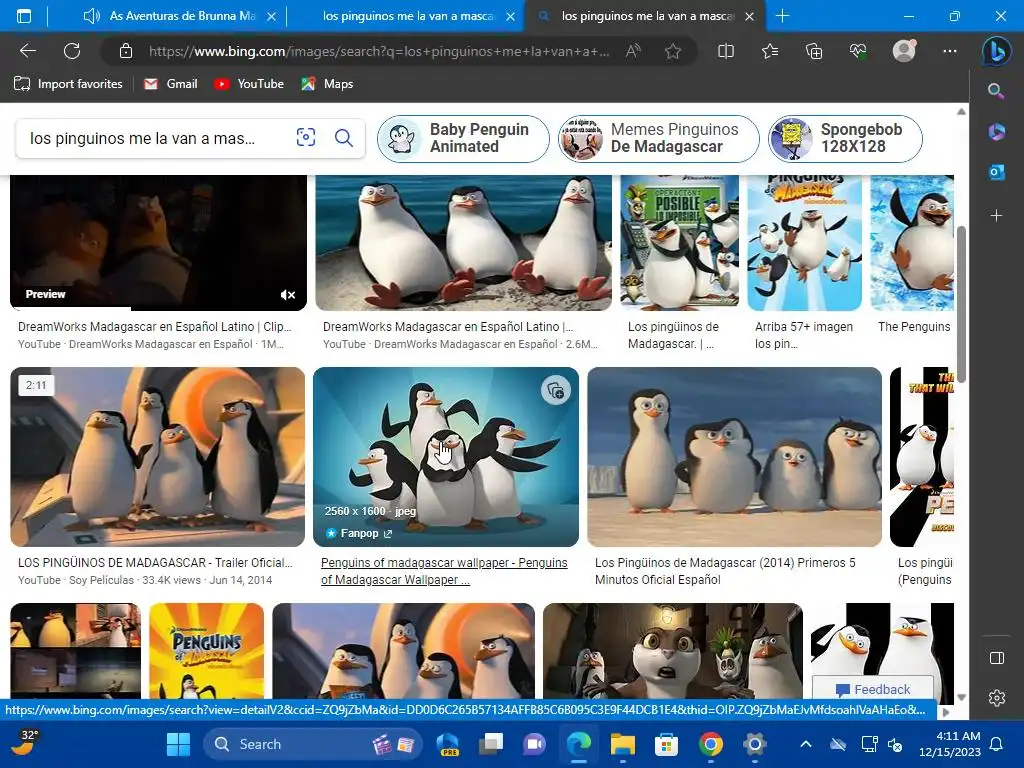Close the As Aventuras de Brunna tab
The image size is (1024, 768).
coord(271,16)
